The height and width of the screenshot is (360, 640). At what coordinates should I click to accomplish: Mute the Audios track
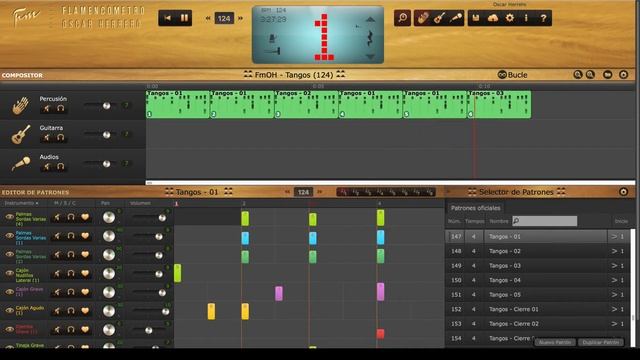[47, 167]
